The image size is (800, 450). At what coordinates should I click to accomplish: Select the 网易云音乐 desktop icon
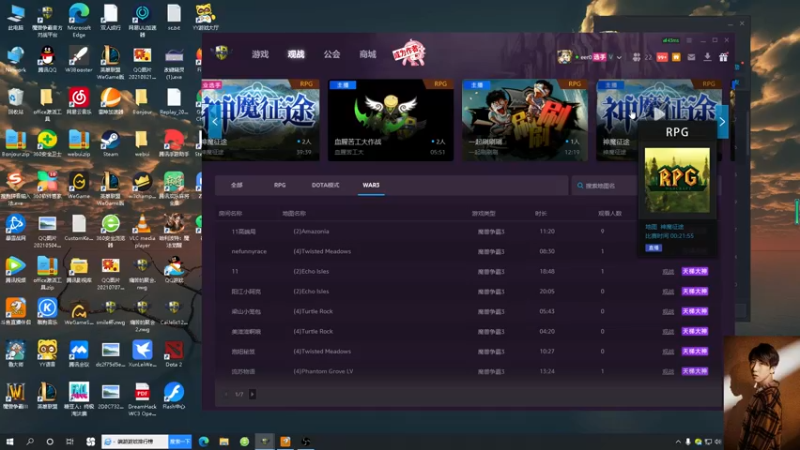tap(79, 101)
